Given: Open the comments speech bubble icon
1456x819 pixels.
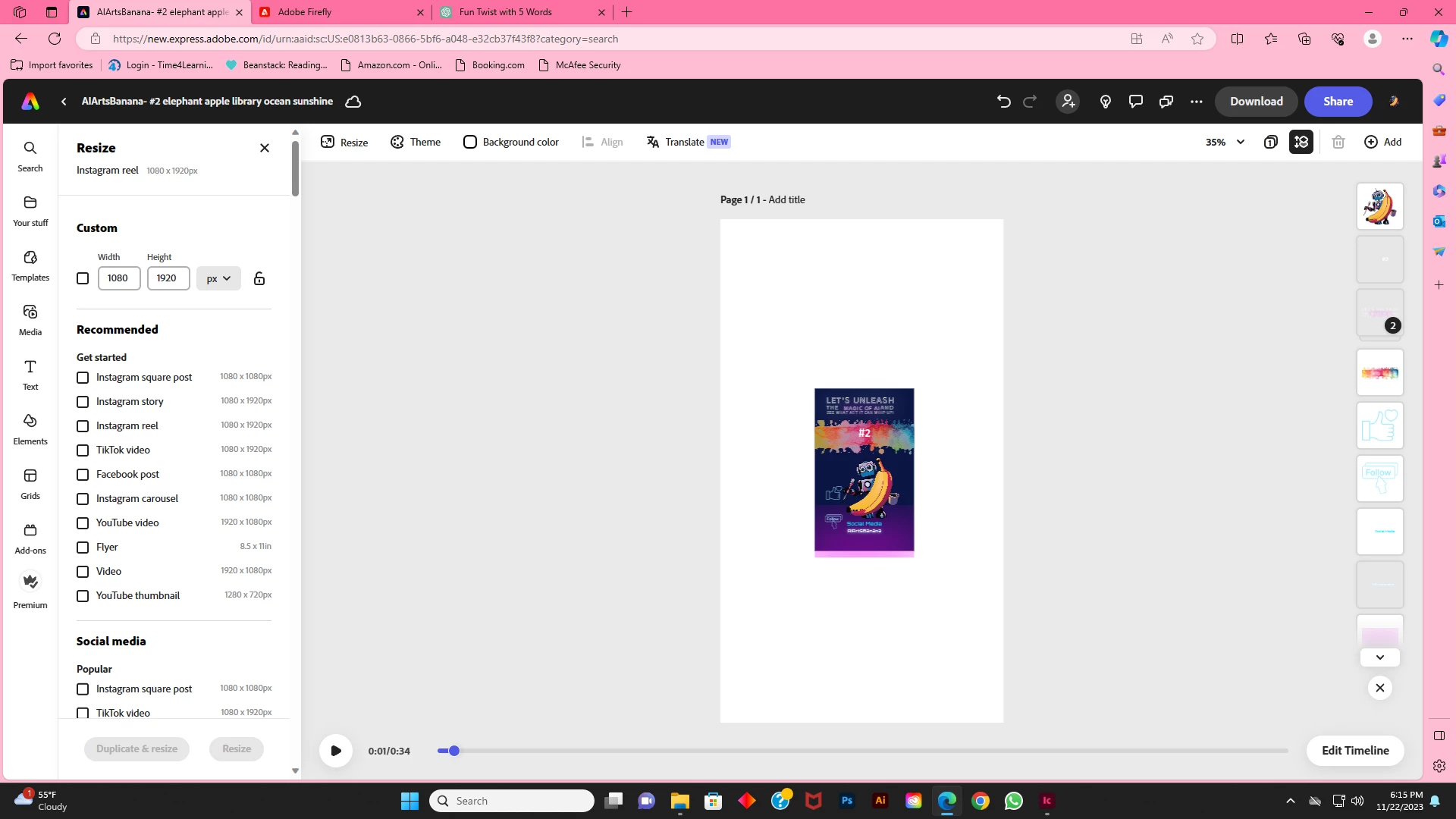Looking at the screenshot, I should point(1135,101).
